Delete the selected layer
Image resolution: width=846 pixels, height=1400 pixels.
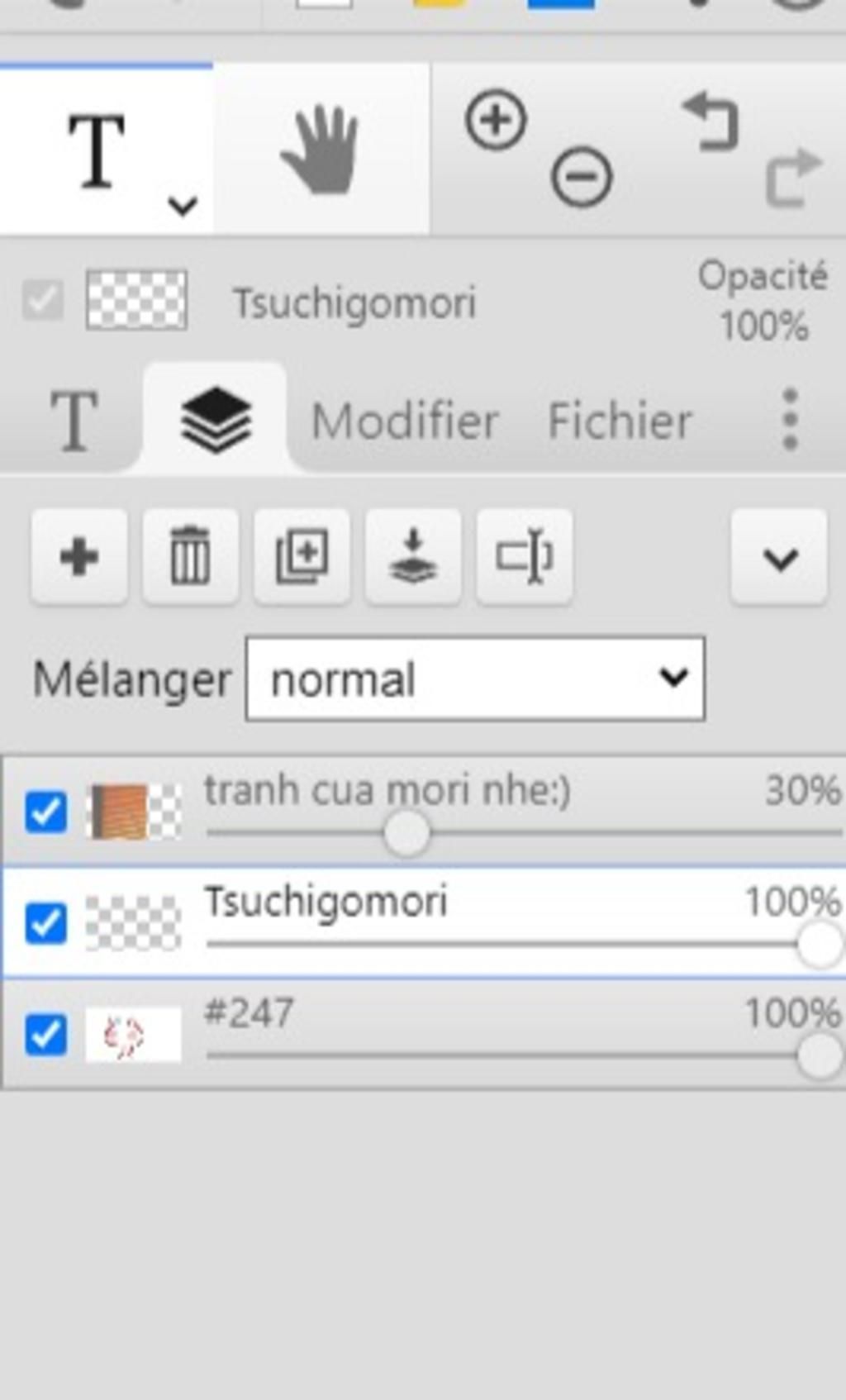pos(190,556)
